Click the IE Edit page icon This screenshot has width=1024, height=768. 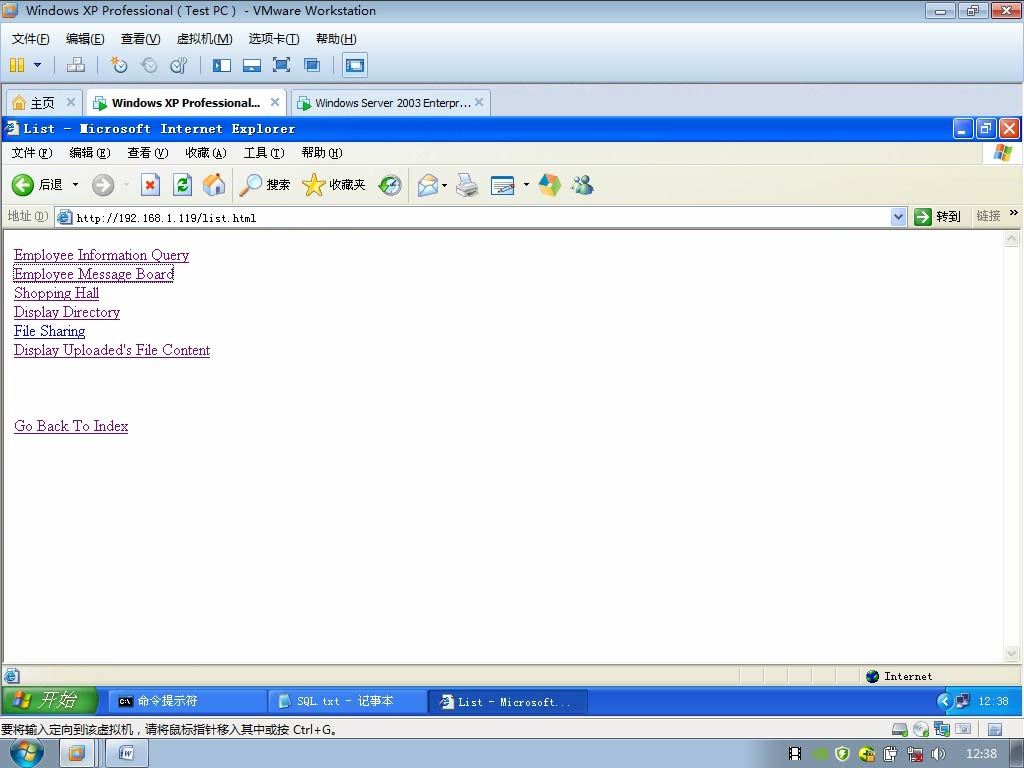click(x=502, y=185)
